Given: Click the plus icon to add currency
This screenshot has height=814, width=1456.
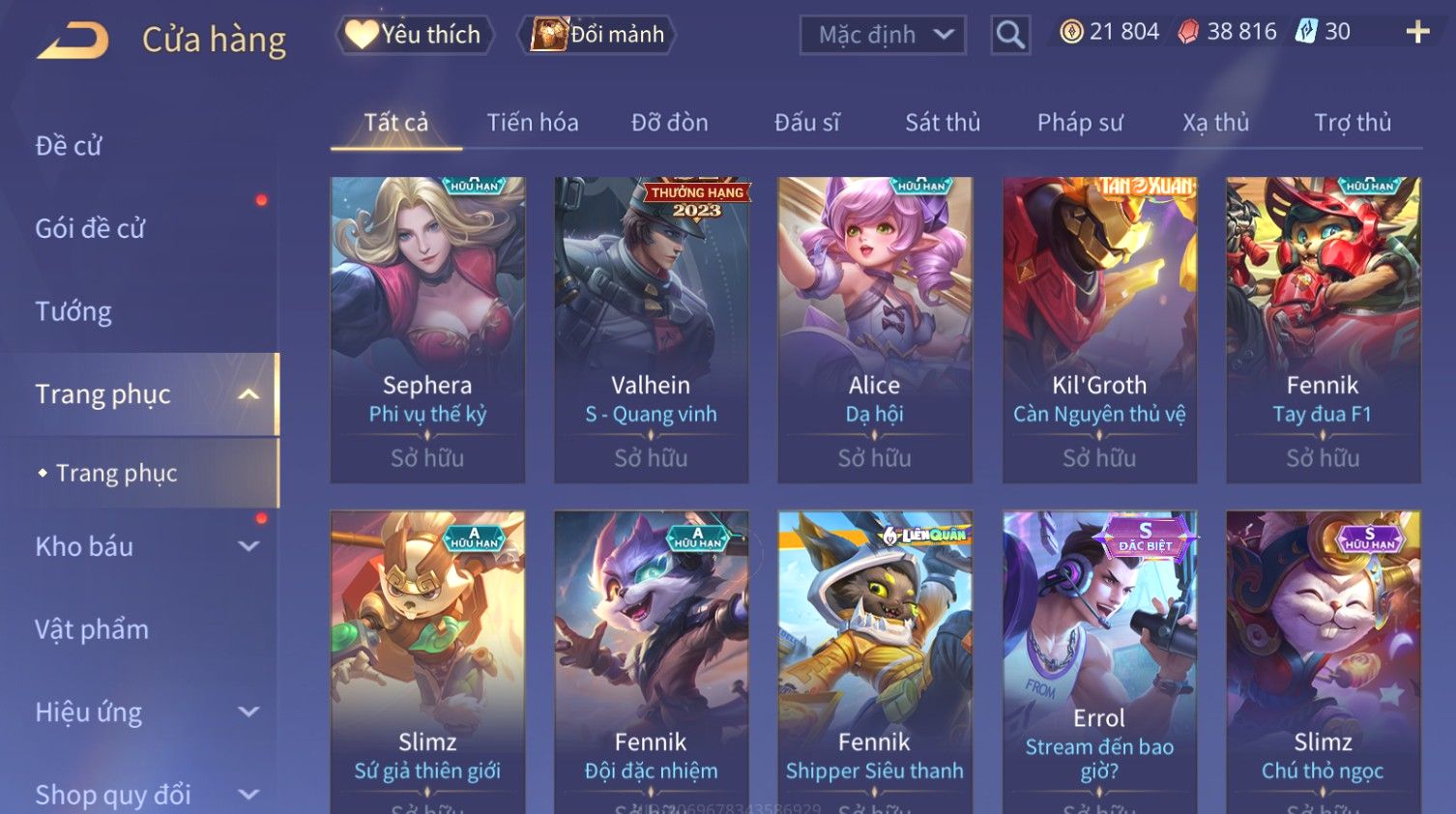Looking at the screenshot, I should pos(1417,32).
